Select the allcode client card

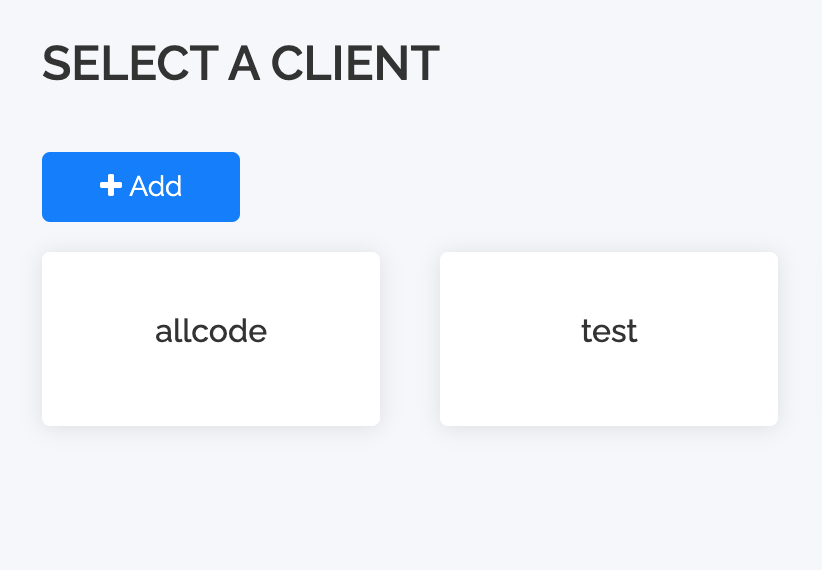coord(211,339)
